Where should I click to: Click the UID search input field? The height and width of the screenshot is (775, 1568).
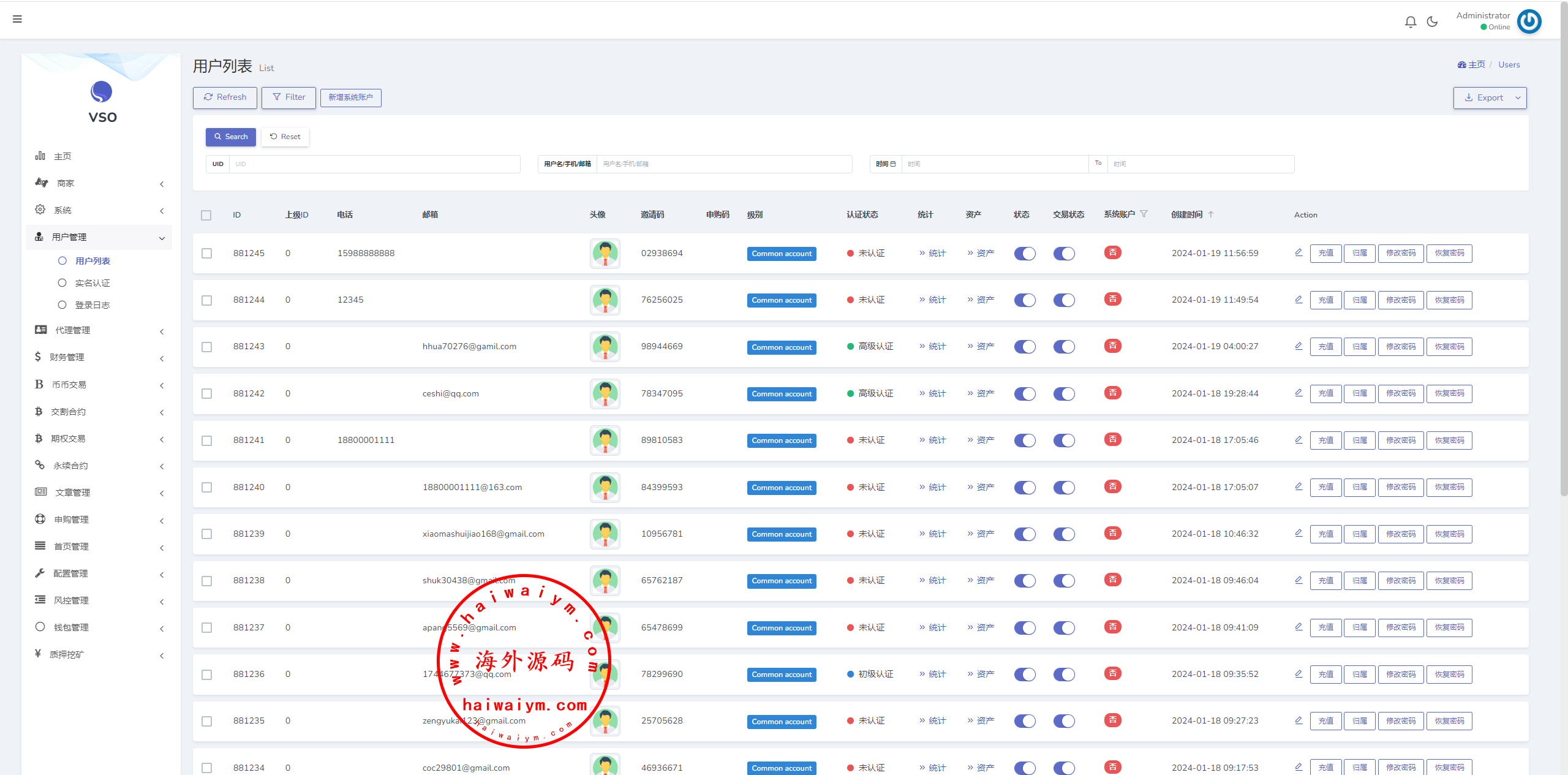(x=374, y=164)
